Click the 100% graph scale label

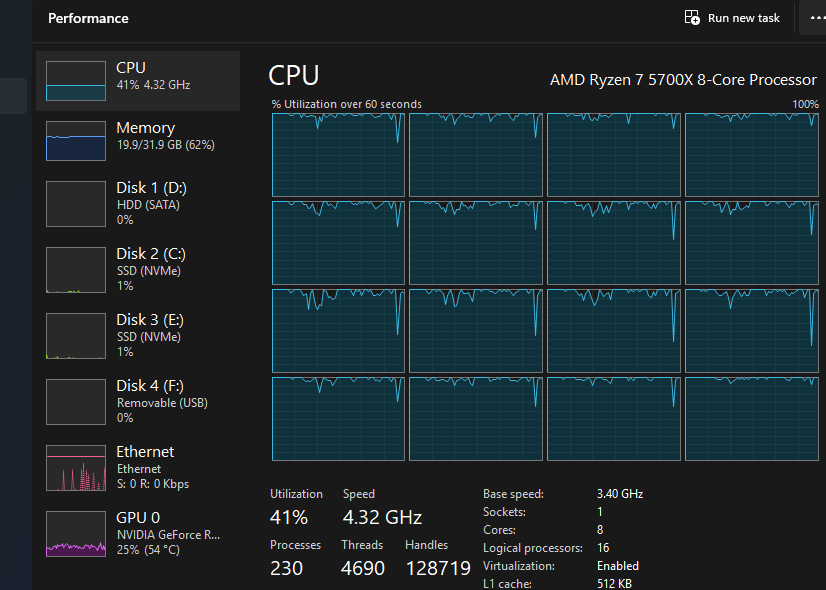click(805, 104)
